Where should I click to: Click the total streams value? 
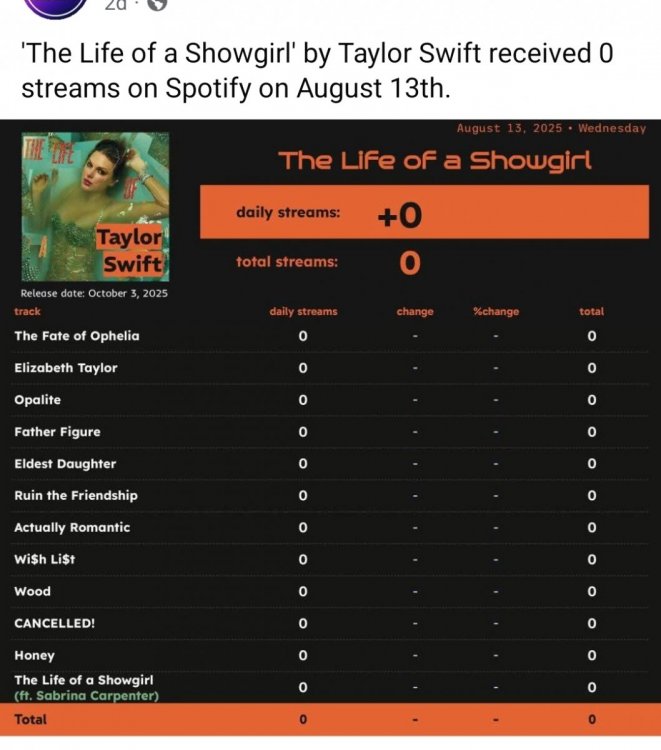point(410,263)
